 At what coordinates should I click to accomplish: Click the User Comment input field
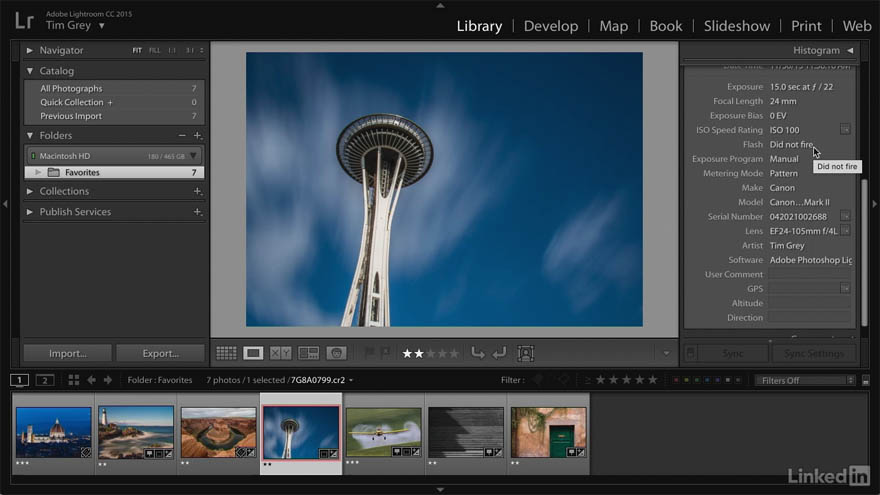(809, 274)
